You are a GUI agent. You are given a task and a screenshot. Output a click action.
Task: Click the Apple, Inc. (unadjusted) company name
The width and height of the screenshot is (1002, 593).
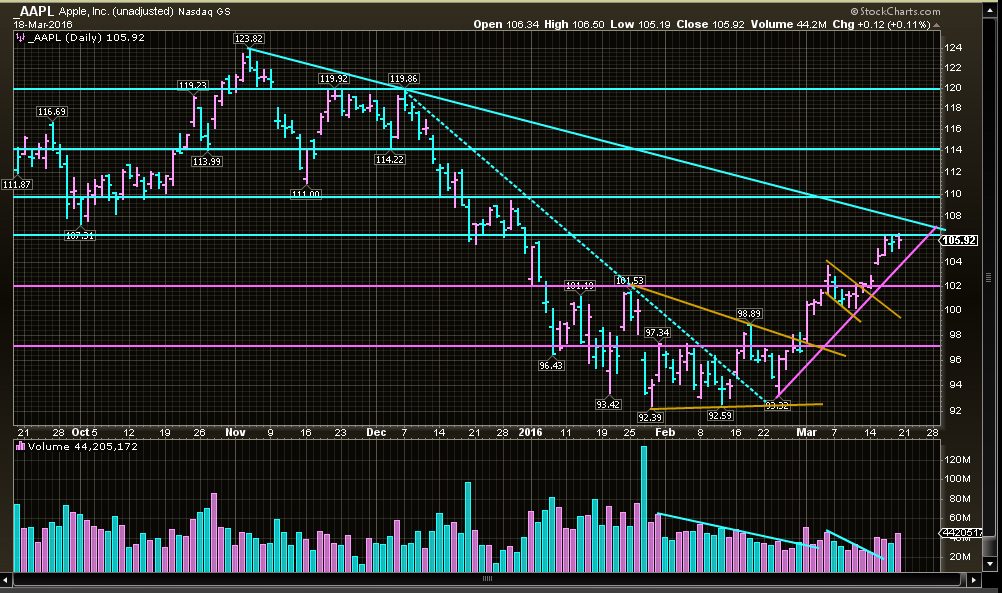(x=116, y=11)
